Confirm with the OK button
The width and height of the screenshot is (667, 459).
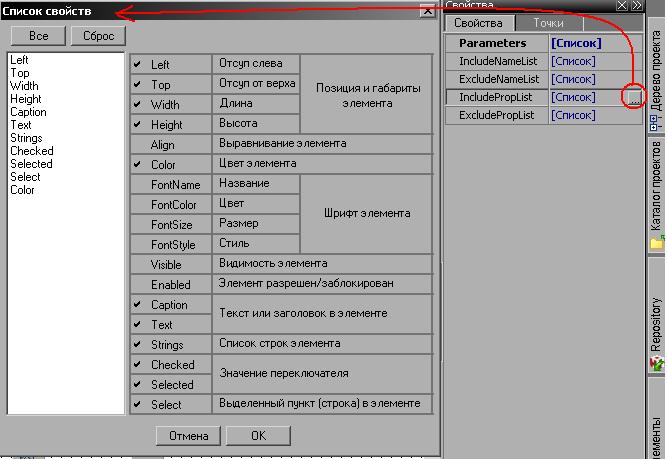click(x=258, y=436)
